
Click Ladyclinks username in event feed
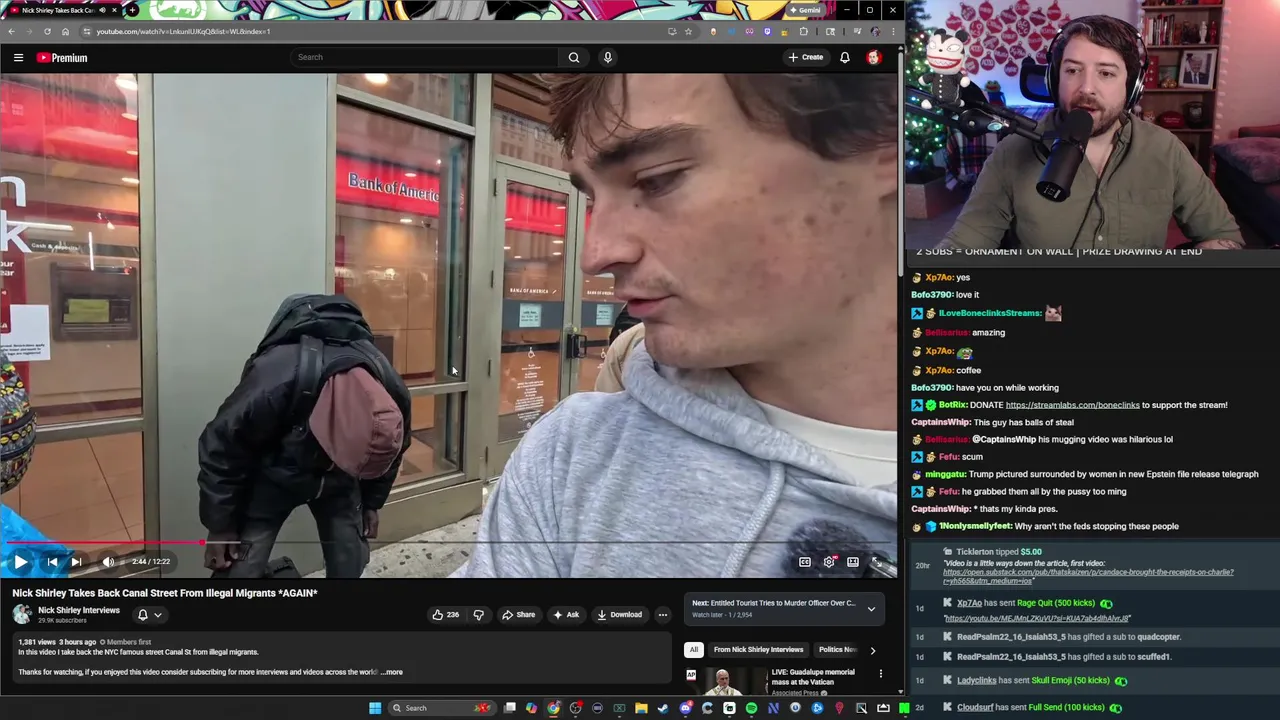[x=976, y=681]
